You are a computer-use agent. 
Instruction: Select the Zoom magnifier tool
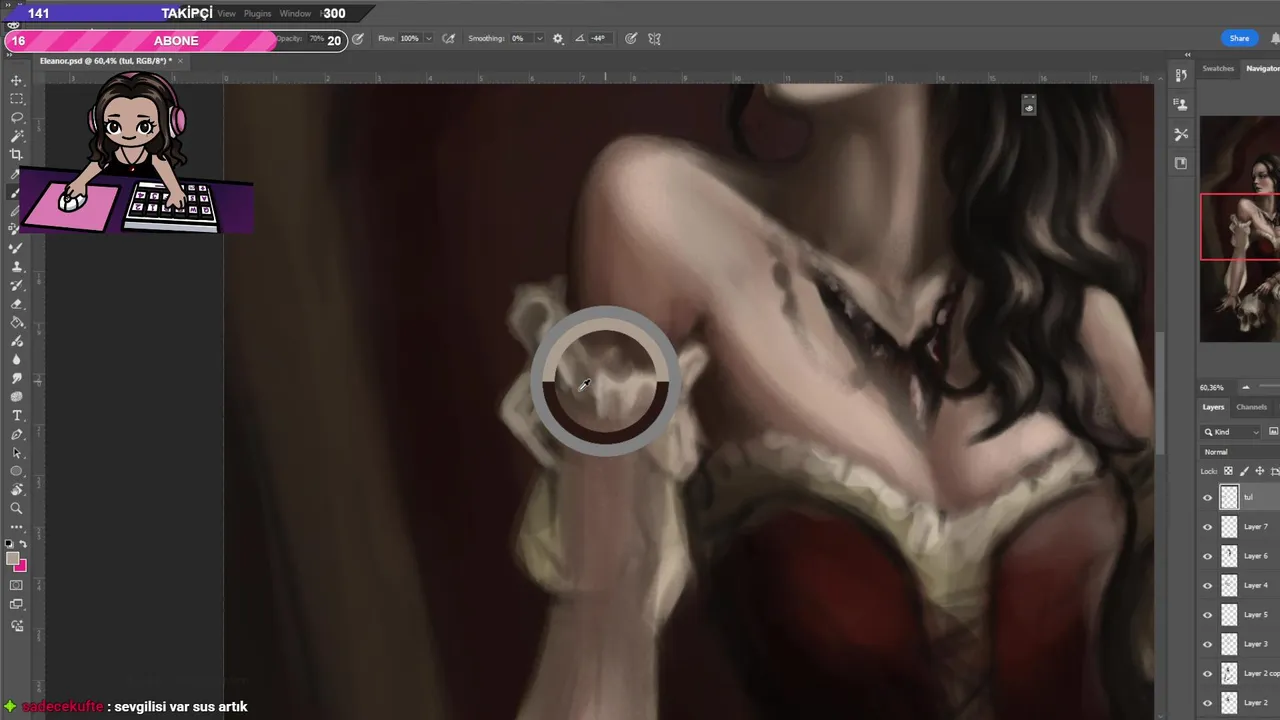(16, 508)
